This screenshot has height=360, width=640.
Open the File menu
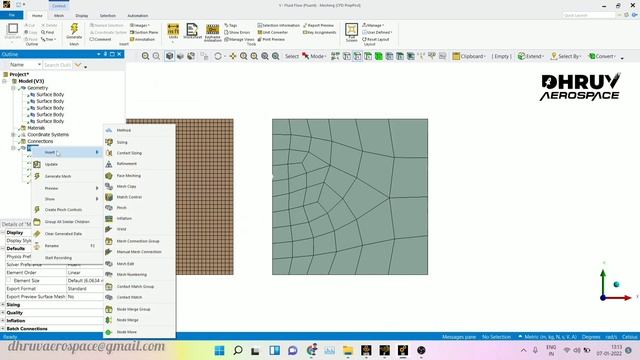coord(12,15)
